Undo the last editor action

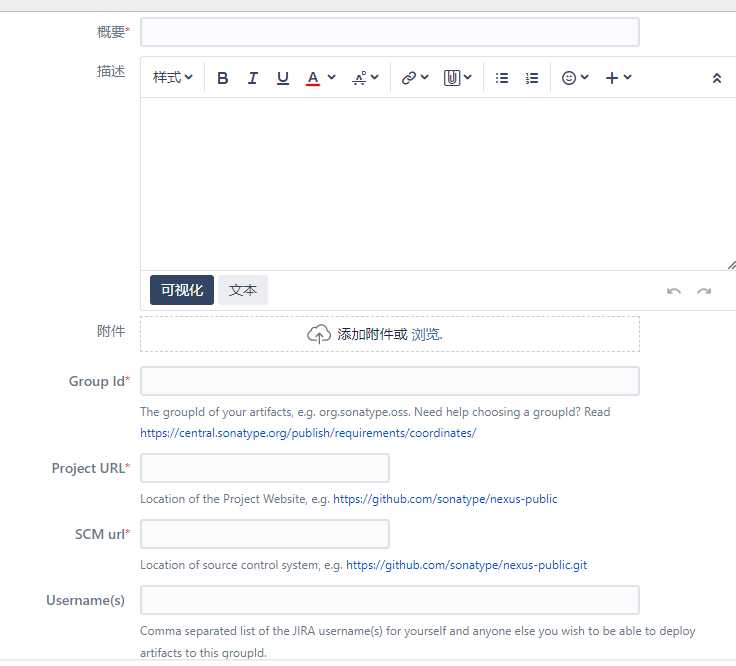674,291
